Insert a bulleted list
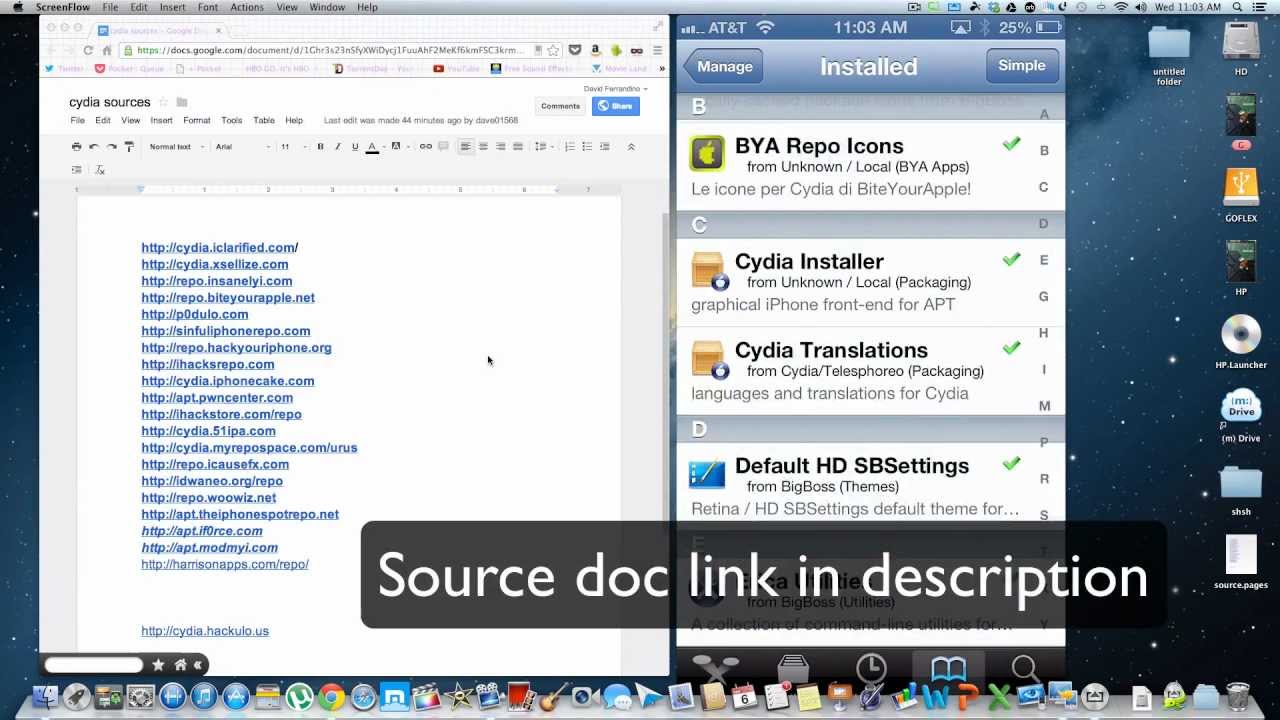 click(587, 147)
